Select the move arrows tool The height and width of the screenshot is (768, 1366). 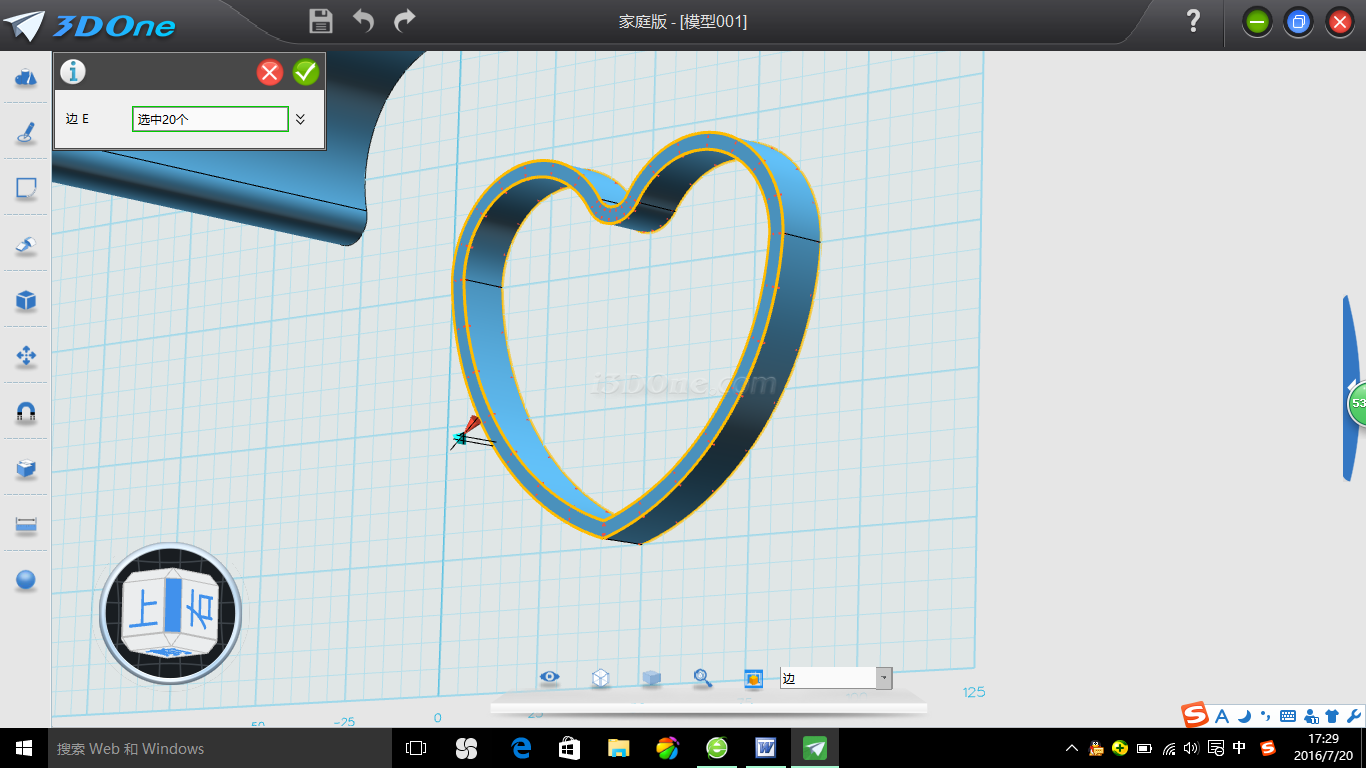26,356
